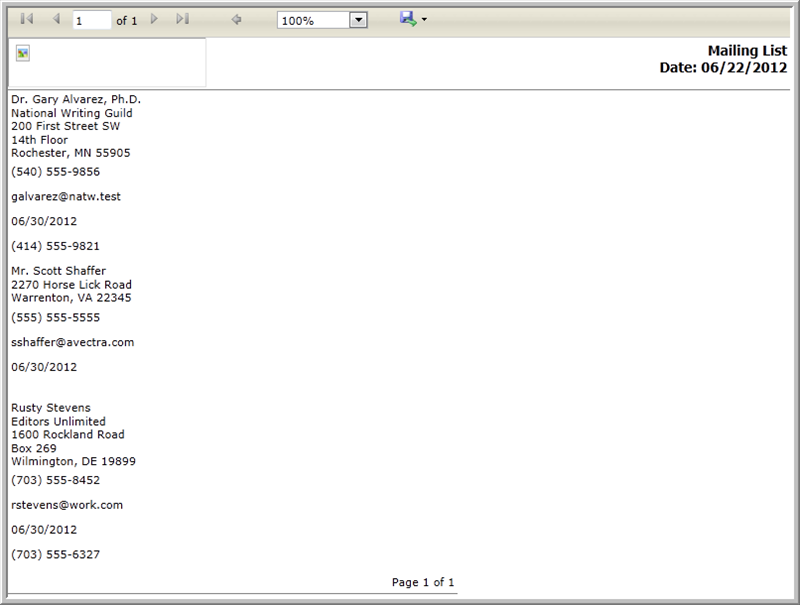This screenshot has height=605, width=800.
Task: Click the export save disk icon
Action: [x=408, y=19]
